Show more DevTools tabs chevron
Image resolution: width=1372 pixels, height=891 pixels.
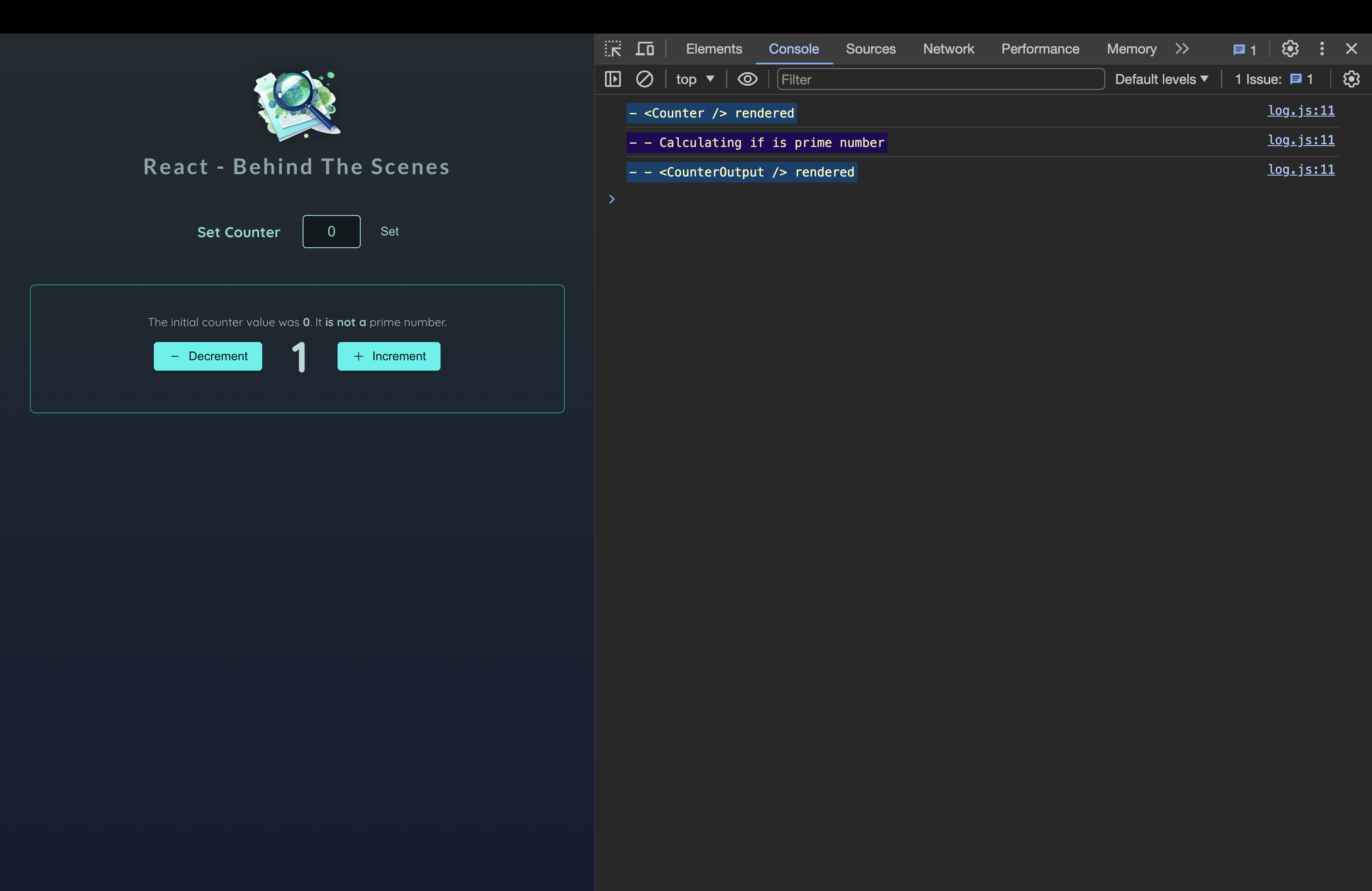point(1182,49)
